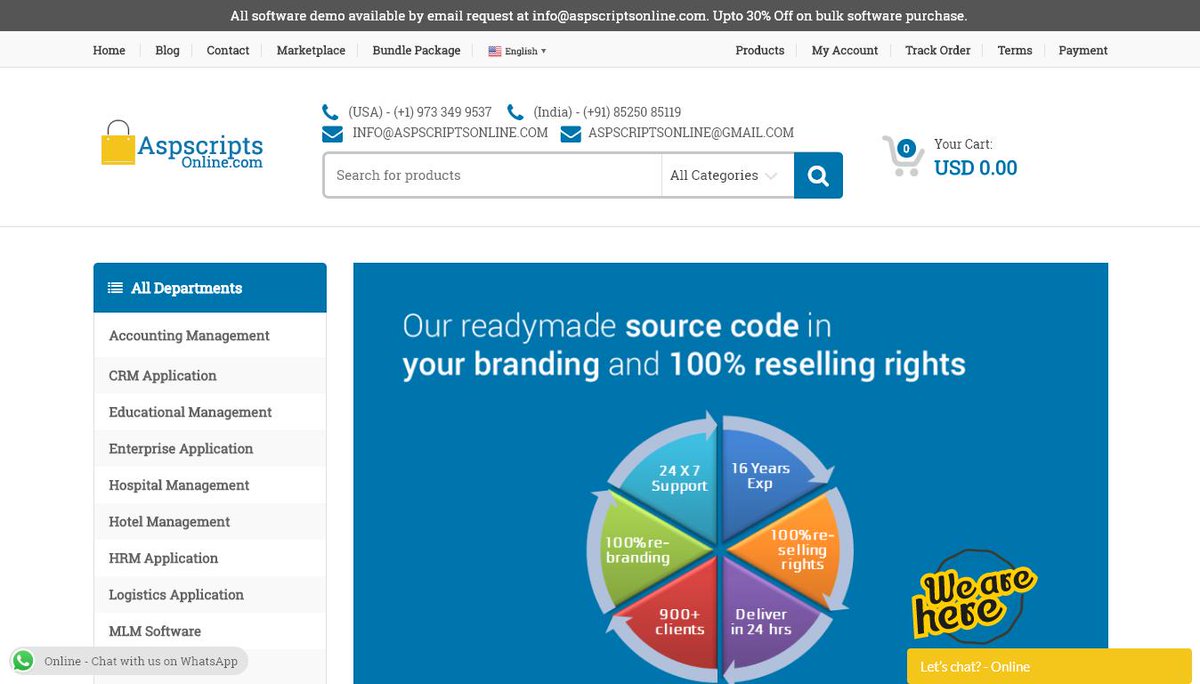Click the USA phone number (+1) 973 349 9537
Viewport: 1200px width, 684px height.
click(420, 112)
